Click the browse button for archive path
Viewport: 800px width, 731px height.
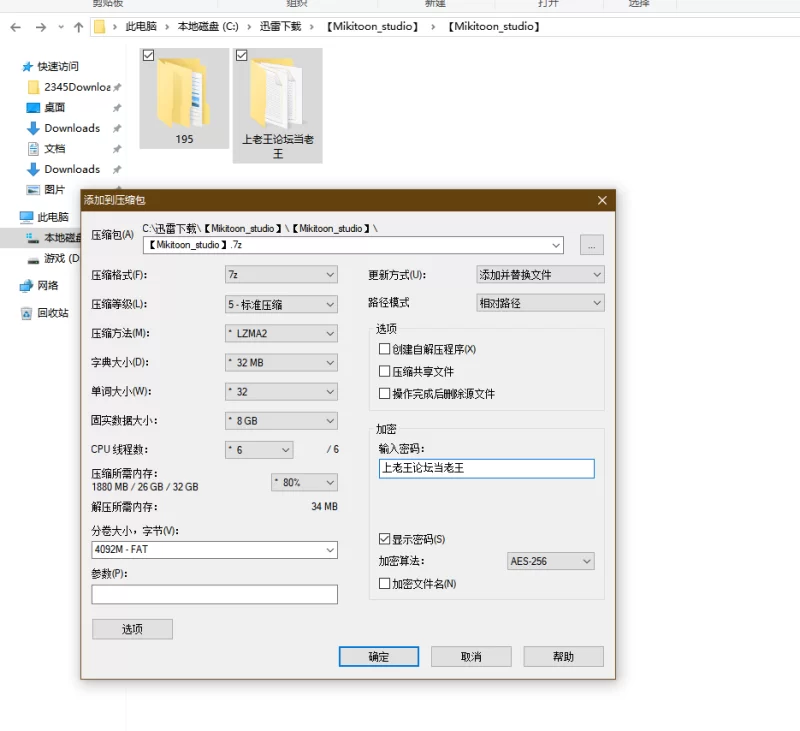point(591,245)
